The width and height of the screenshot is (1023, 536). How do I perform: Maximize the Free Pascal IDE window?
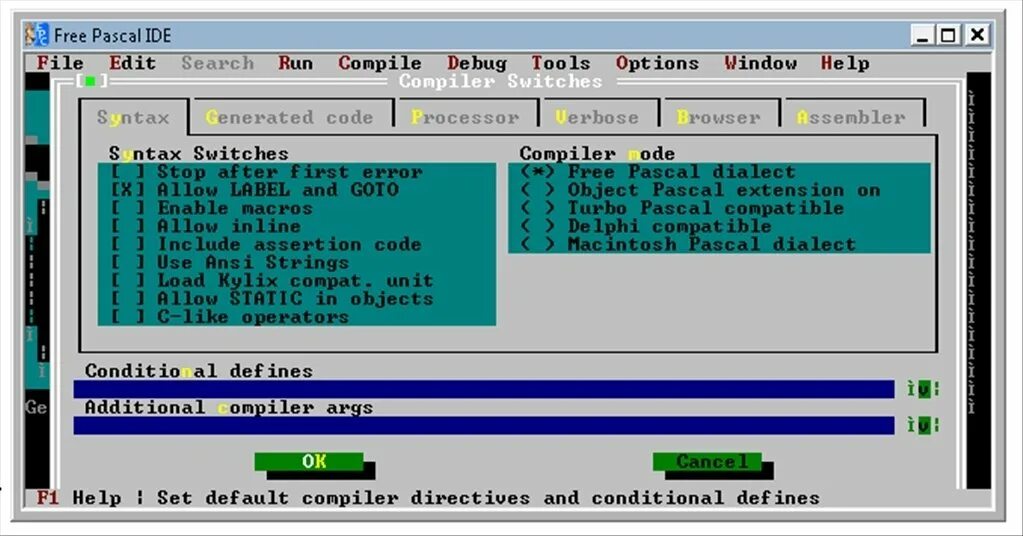948,35
